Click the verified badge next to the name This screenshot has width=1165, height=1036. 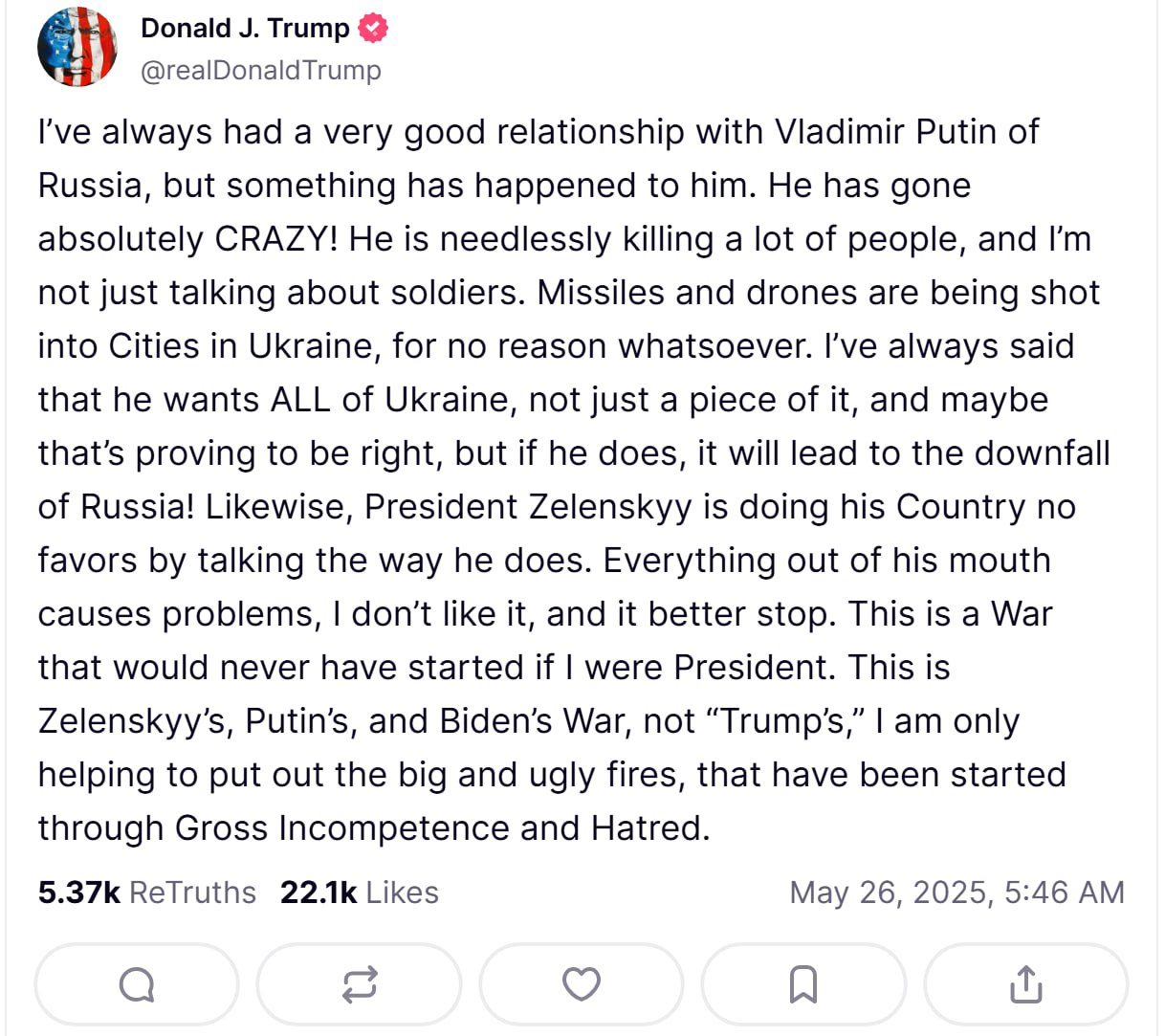click(373, 29)
